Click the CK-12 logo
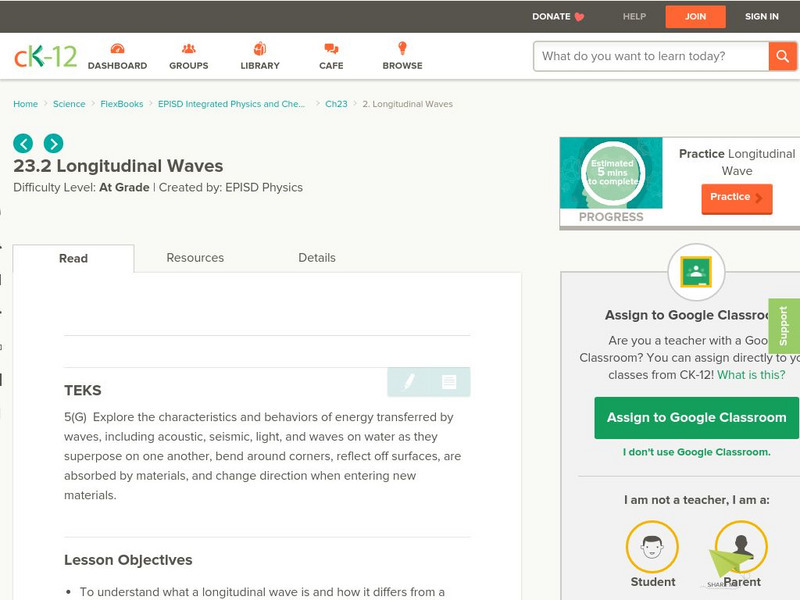 (x=45, y=56)
